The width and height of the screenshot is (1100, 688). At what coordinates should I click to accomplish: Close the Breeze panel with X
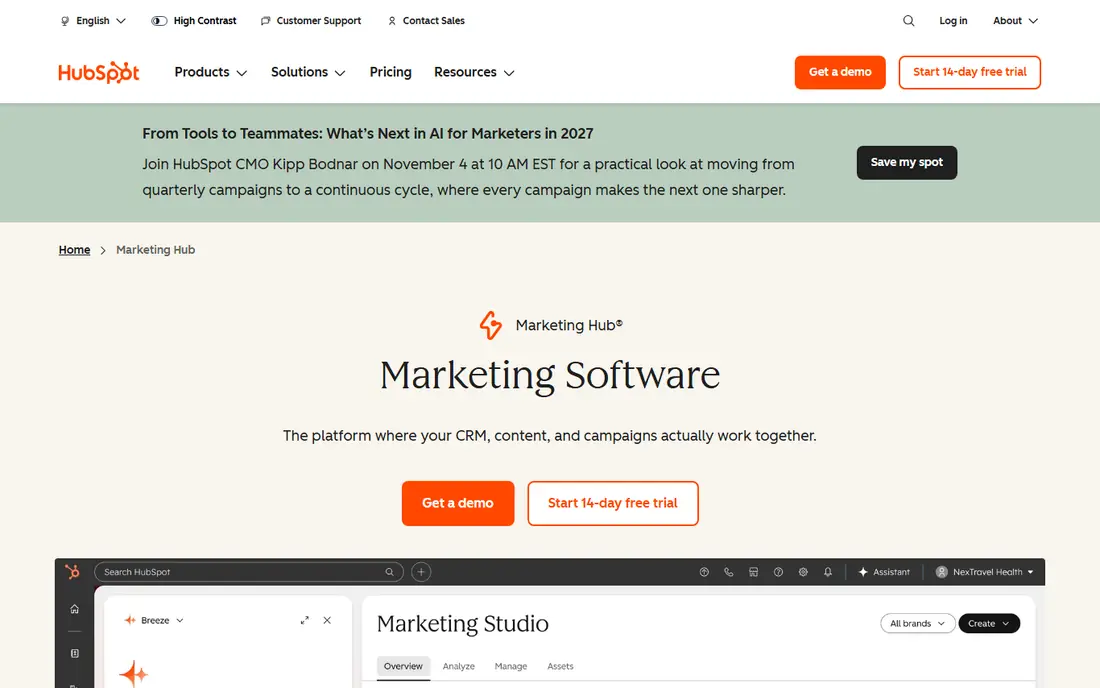tap(327, 620)
